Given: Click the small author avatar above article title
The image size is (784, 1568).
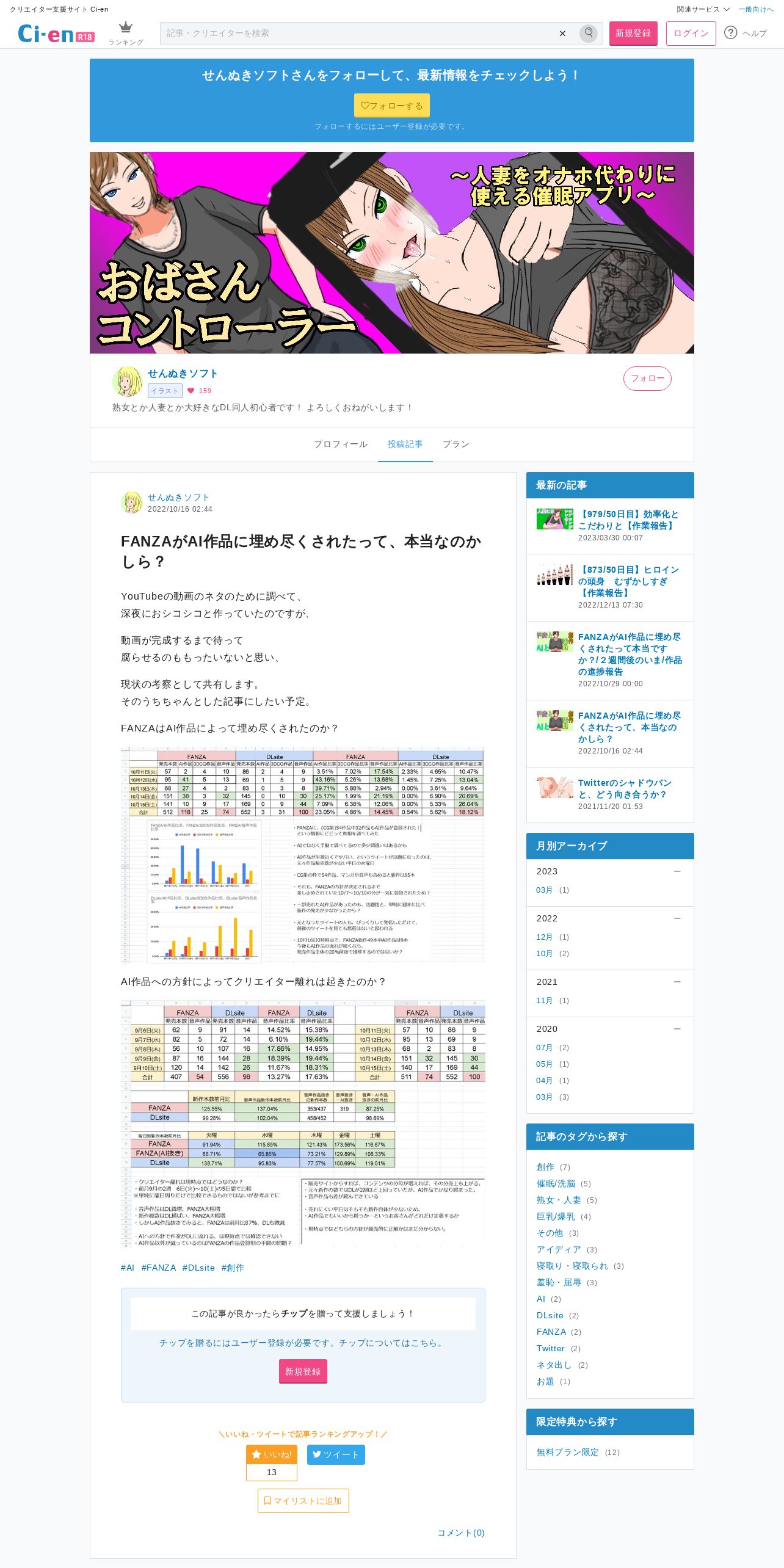Looking at the screenshot, I should click(132, 503).
